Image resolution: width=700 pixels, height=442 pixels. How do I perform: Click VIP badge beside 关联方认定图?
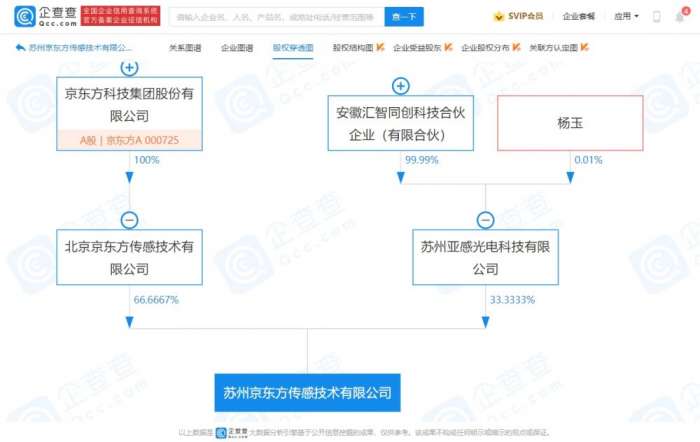[x=585, y=47]
